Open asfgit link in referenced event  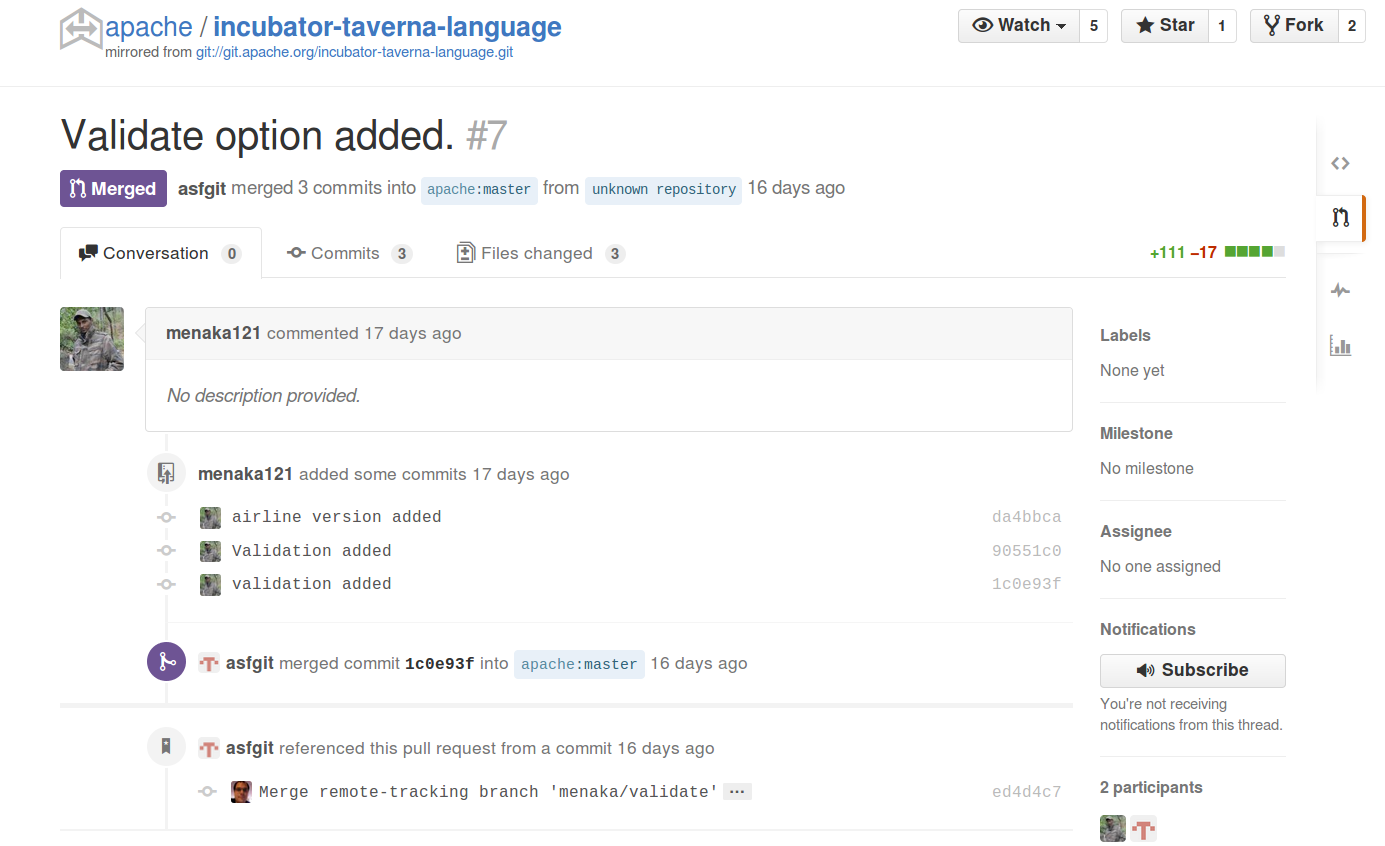250,748
